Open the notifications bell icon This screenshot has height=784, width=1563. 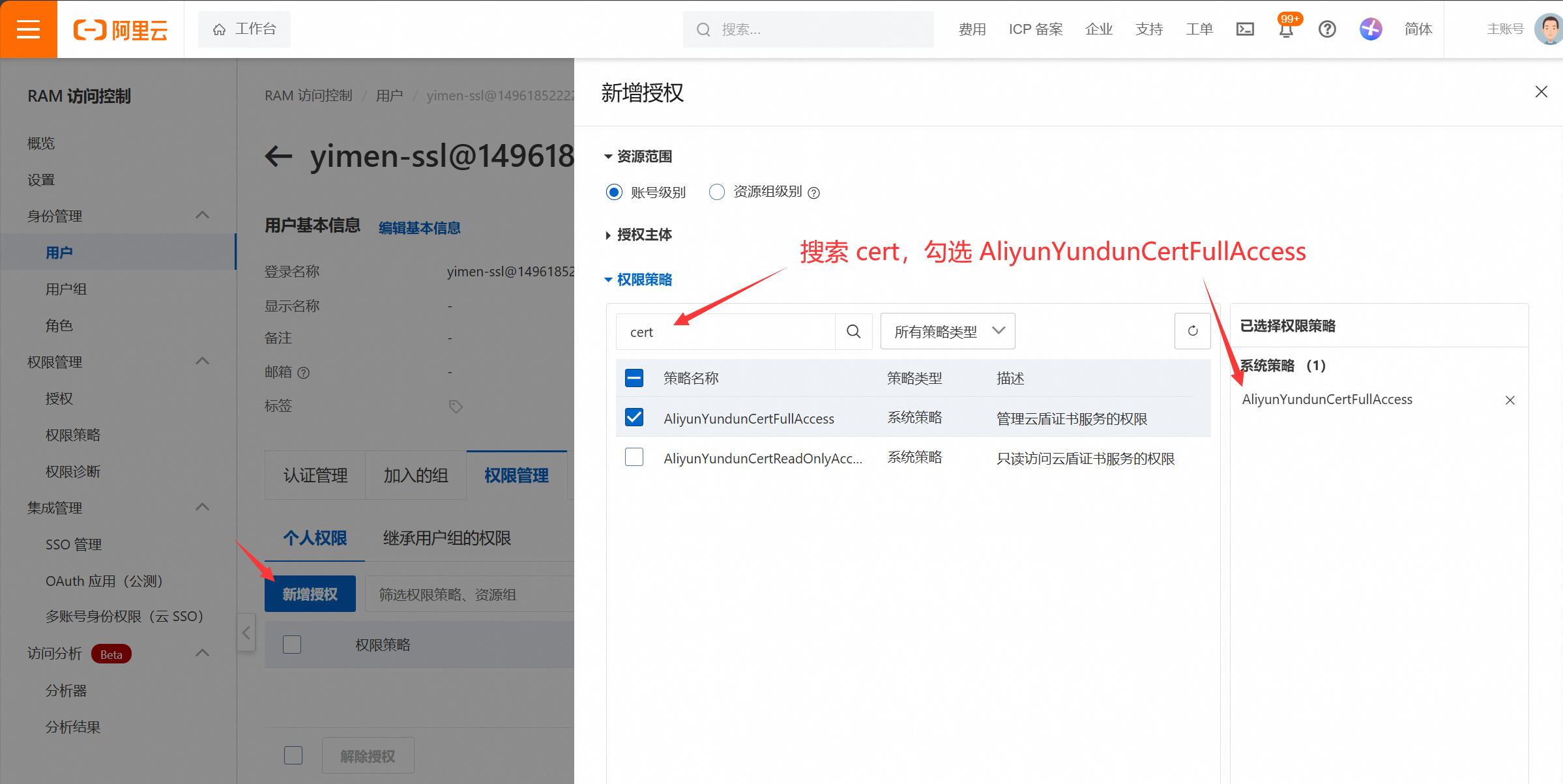(x=1286, y=30)
